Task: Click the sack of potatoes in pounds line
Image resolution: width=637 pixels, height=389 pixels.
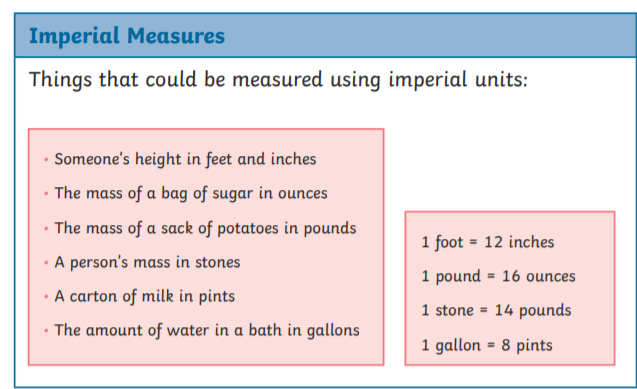Action: click(x=205, y=228)
